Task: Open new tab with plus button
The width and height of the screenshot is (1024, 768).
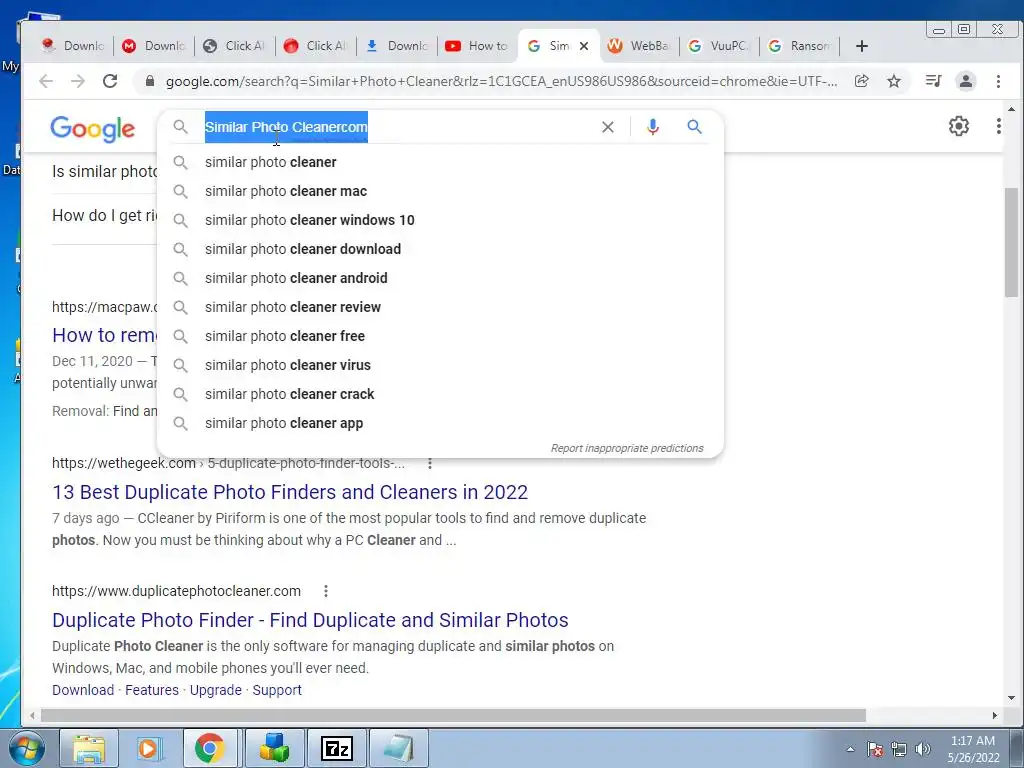Action: point(861,46)
